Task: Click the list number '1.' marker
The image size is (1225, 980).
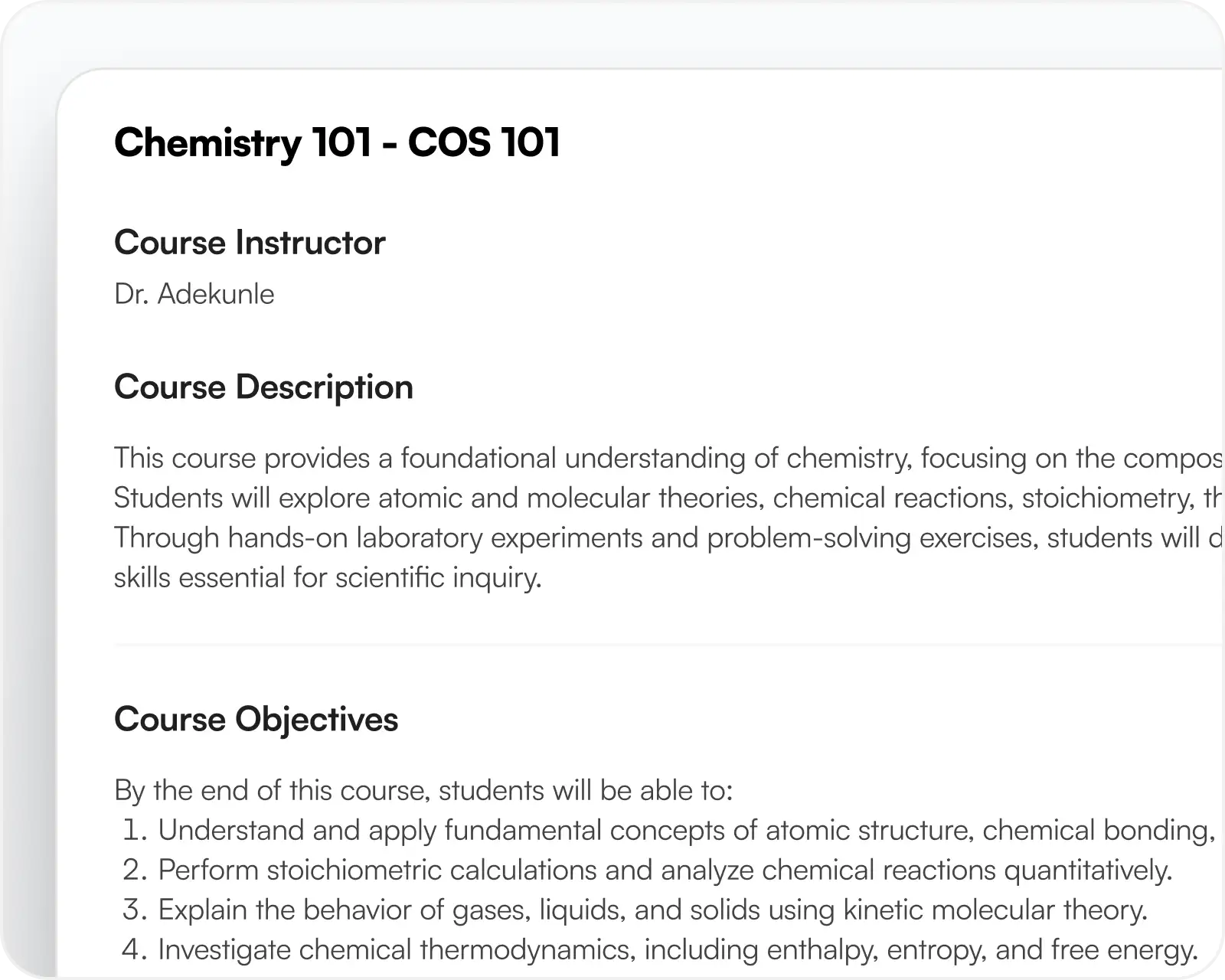Action: click(x=135, y=830)
